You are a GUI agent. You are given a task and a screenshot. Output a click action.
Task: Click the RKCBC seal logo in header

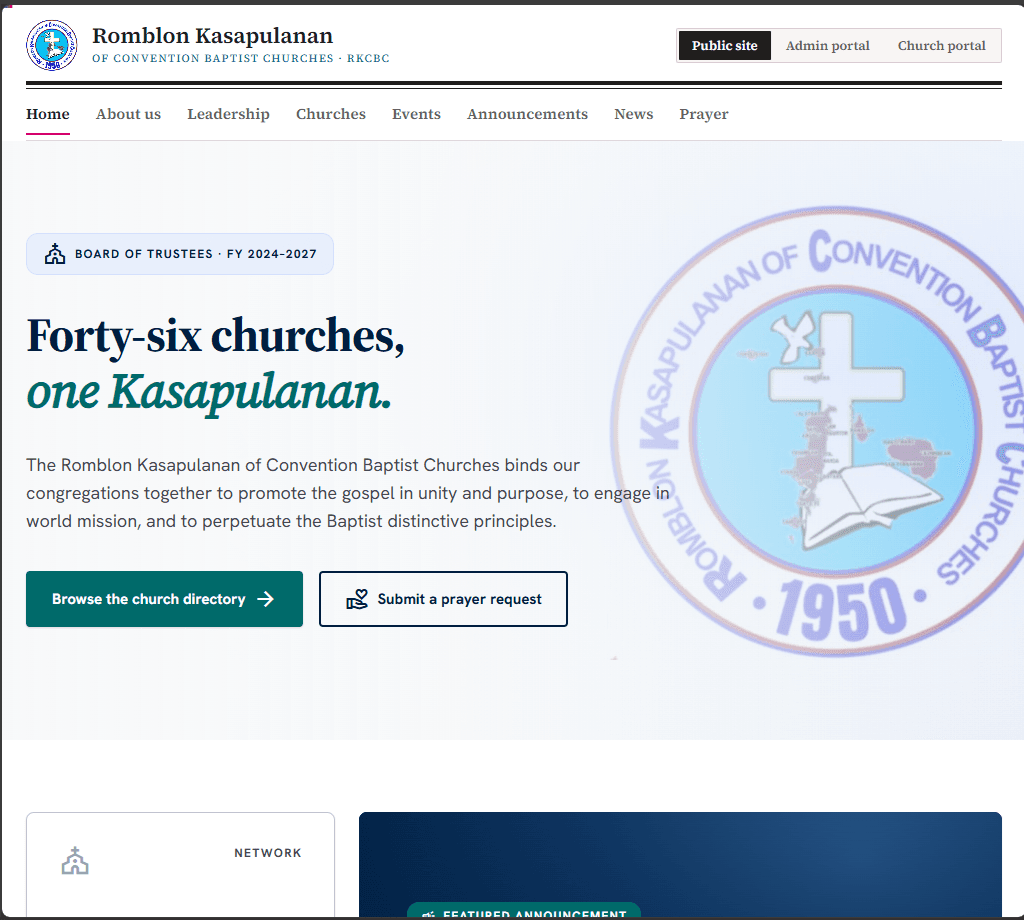click(x=52, y=45)
